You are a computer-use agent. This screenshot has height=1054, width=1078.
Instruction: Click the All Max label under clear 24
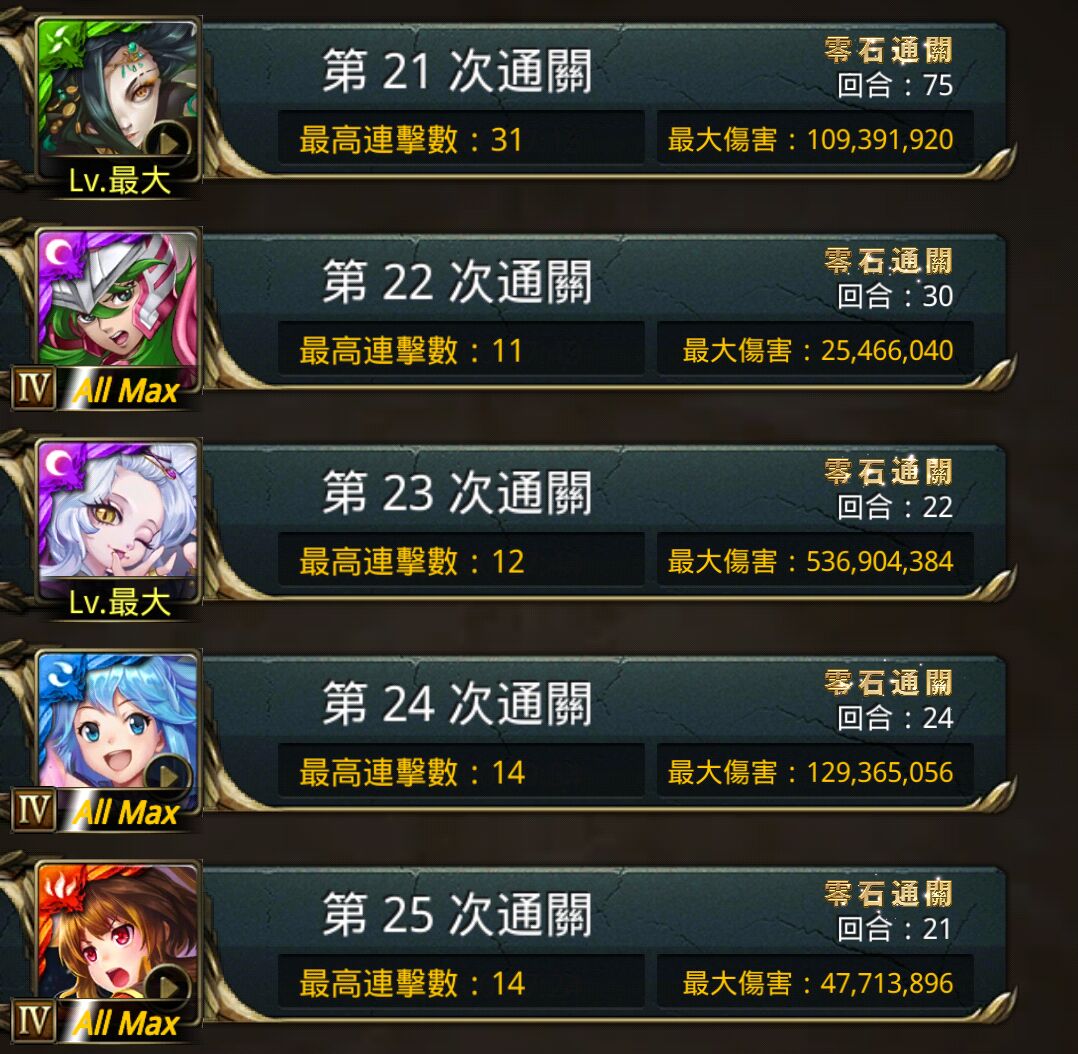tap(126, 813)
